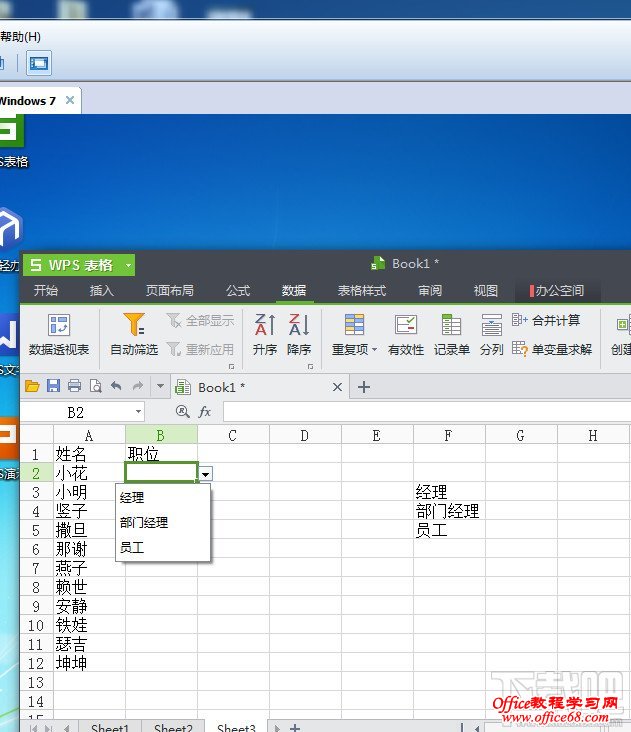
Task: Click the WPS 表格 application menu button
Action: [x=78, y=265]
